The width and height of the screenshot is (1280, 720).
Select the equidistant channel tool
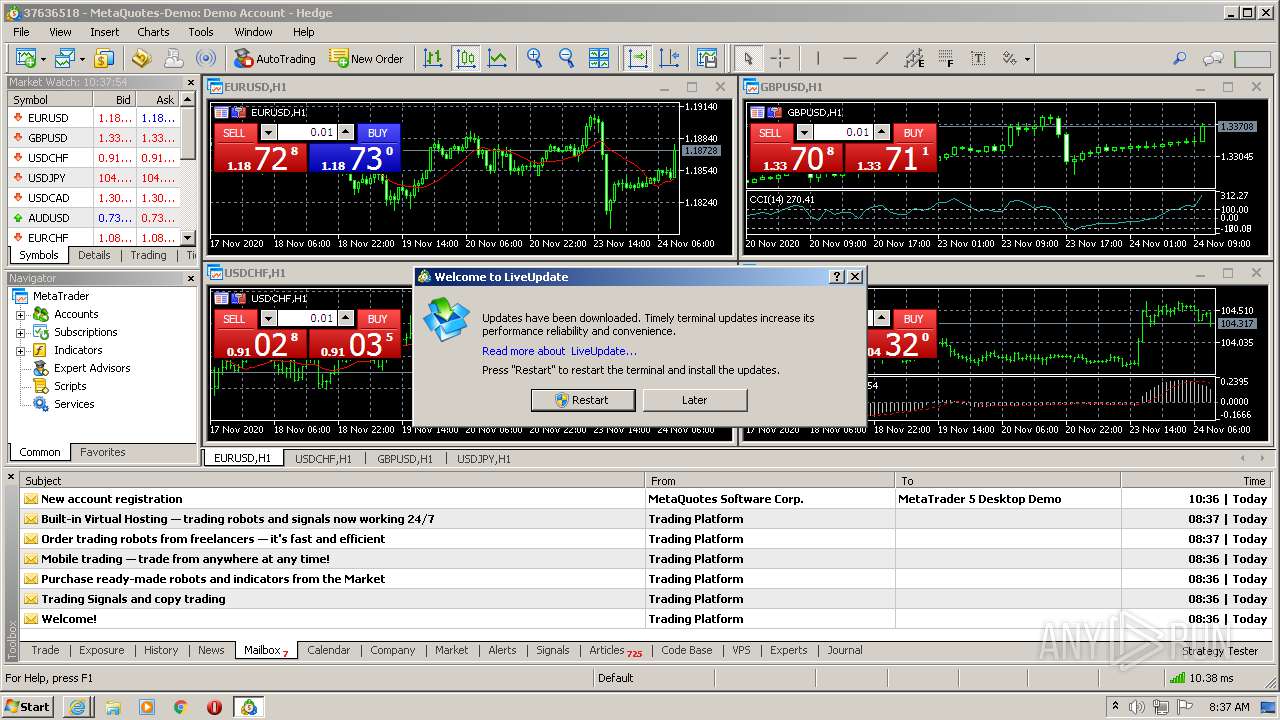(914, 58)
